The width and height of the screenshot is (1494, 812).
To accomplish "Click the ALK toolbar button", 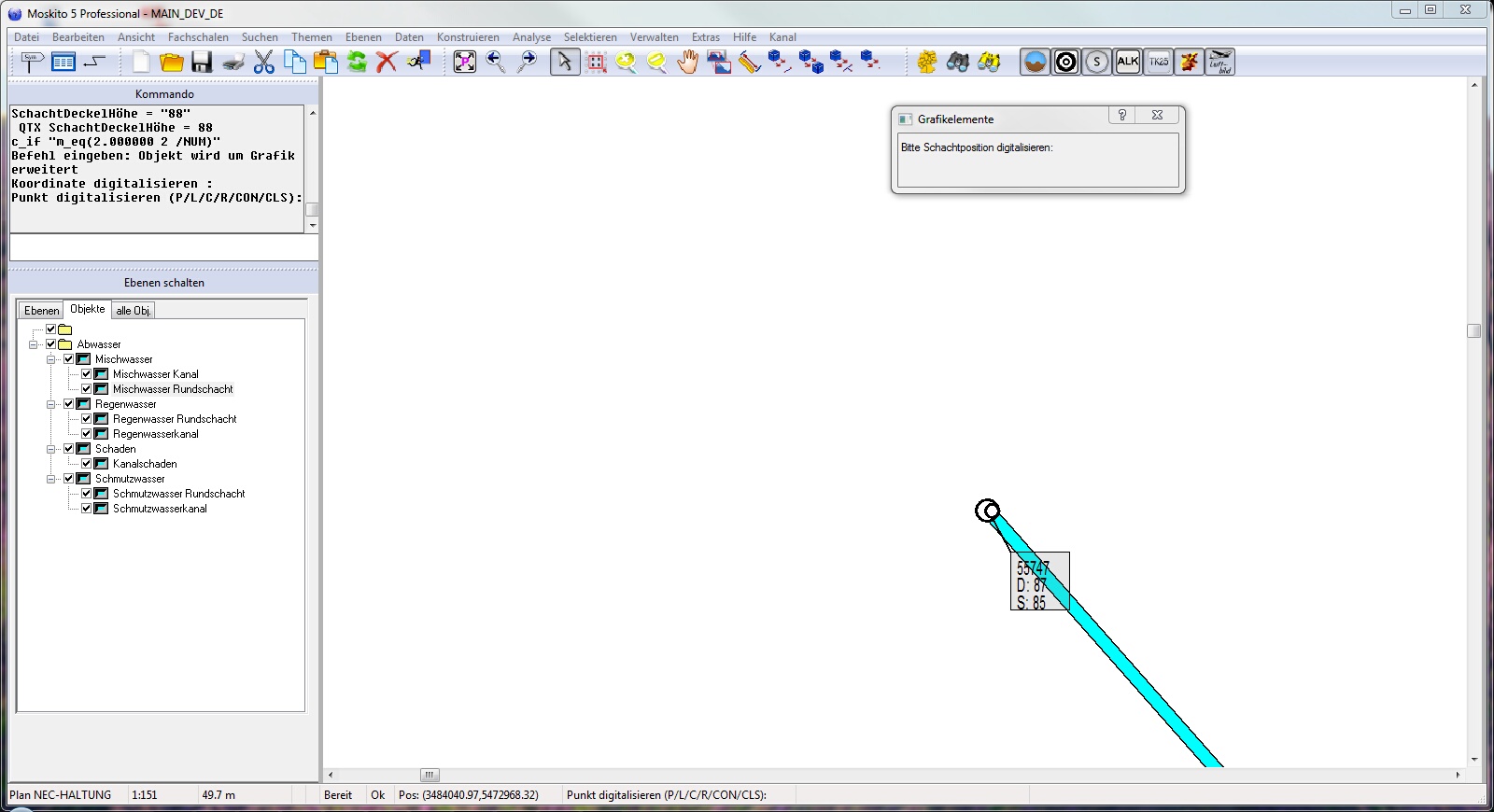I will pos(1127,63).
